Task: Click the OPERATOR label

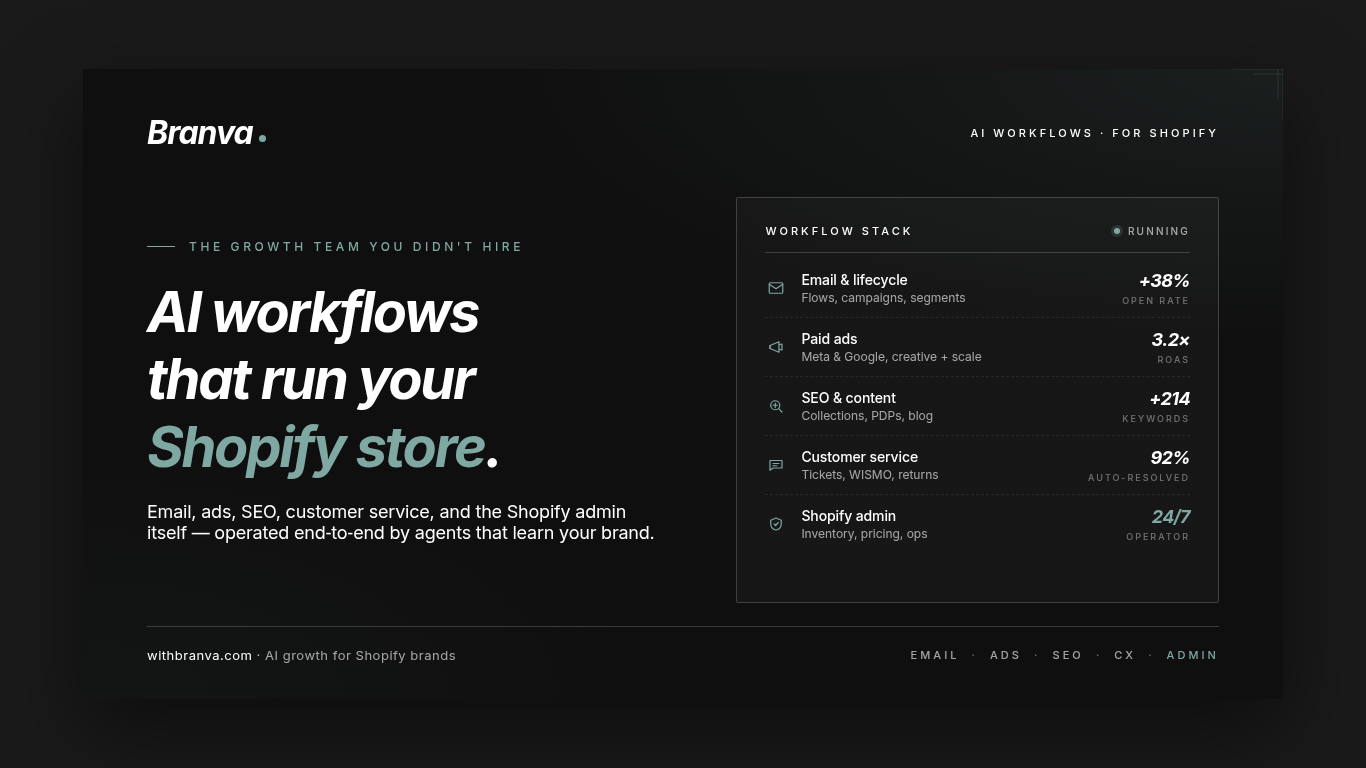Action: (1158, 537)
